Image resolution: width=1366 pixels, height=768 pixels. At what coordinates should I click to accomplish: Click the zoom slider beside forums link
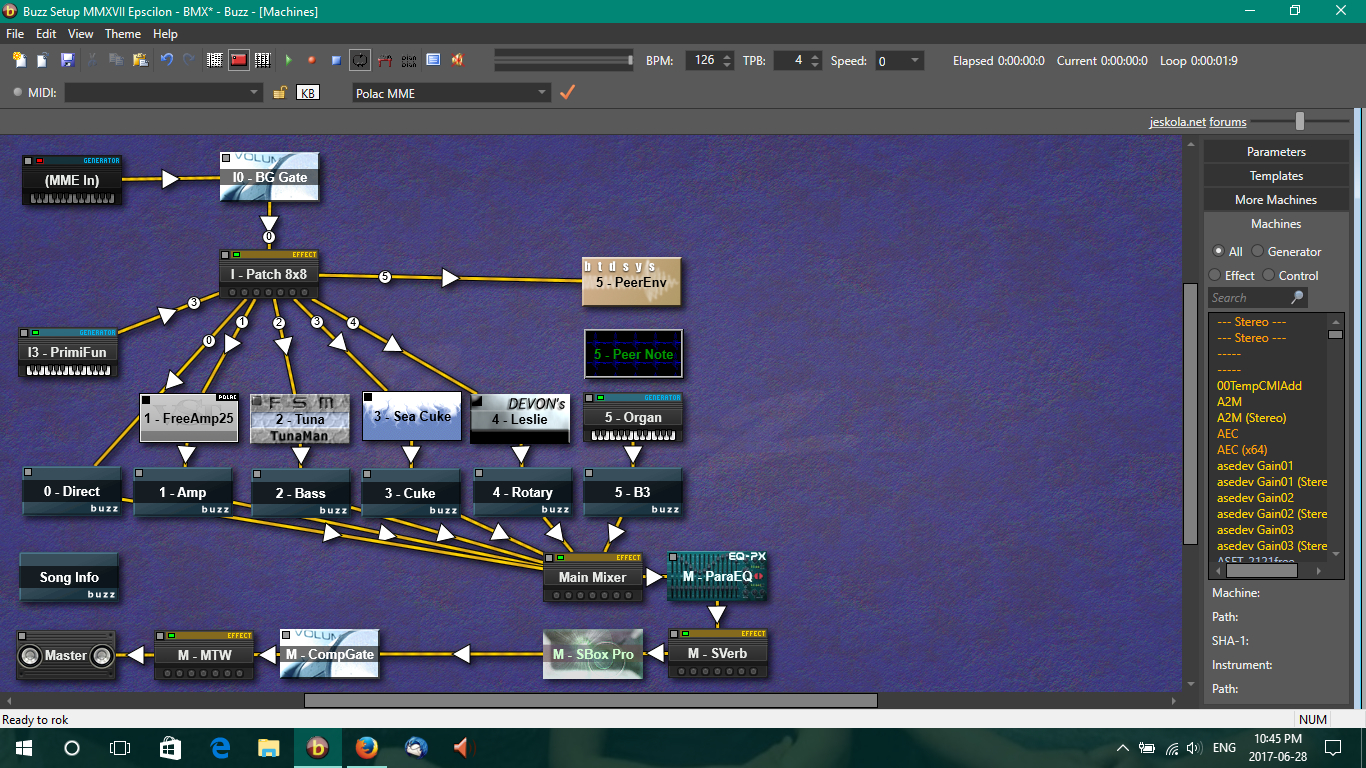tap(1299, 121)
